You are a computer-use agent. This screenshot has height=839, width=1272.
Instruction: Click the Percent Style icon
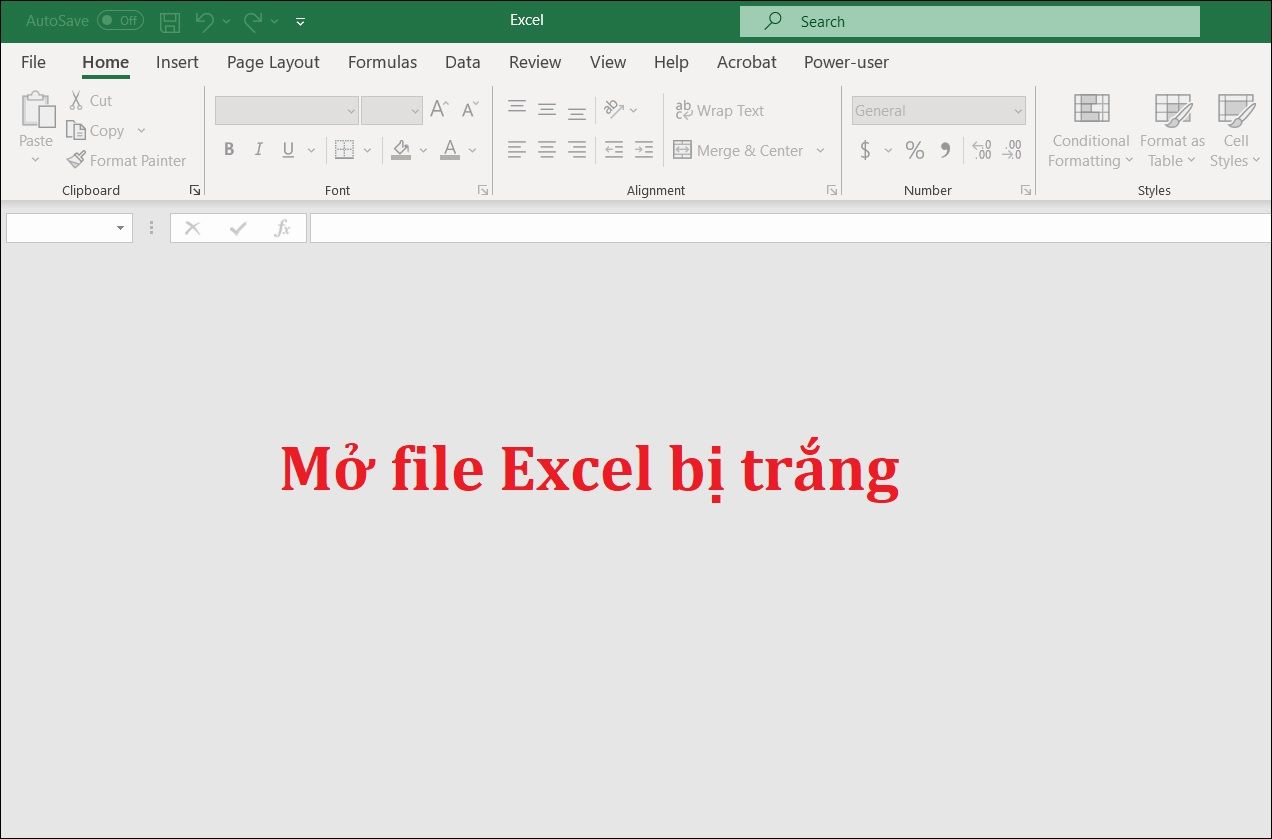[914, 150]
